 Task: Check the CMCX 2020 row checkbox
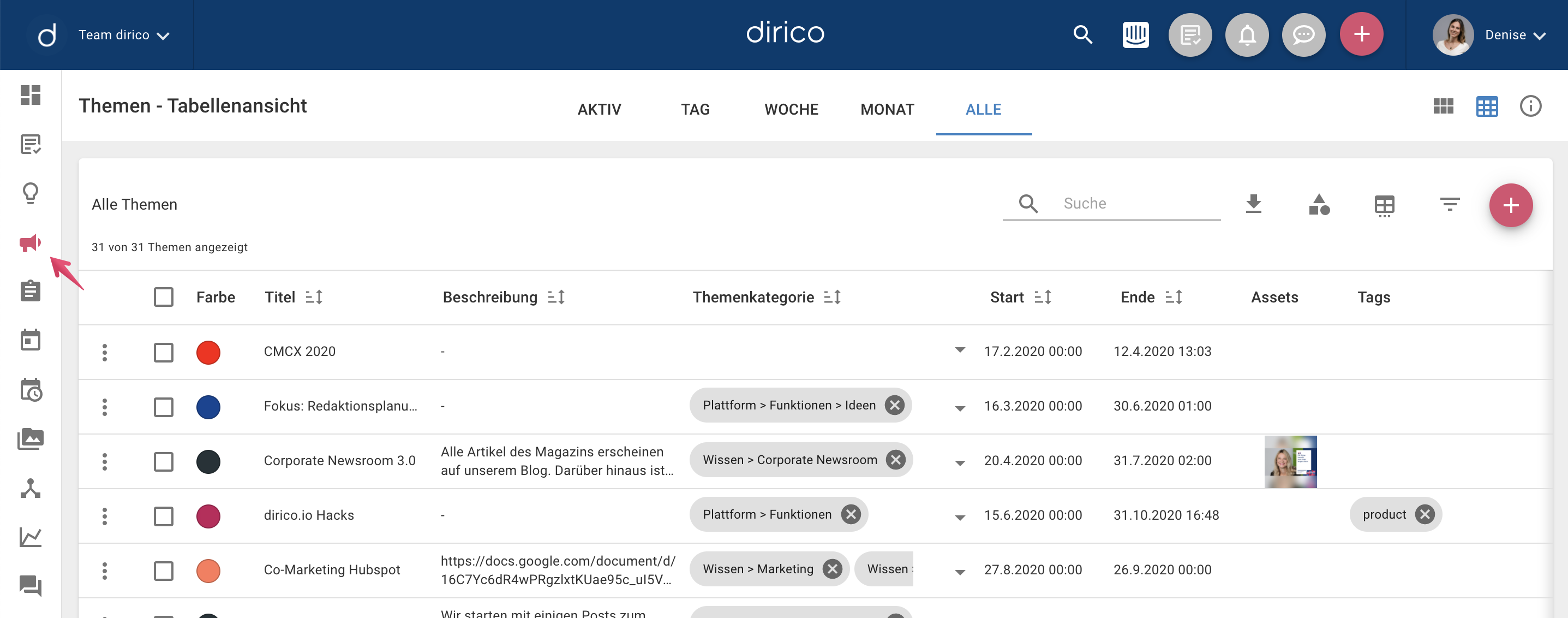pos(163,353)
